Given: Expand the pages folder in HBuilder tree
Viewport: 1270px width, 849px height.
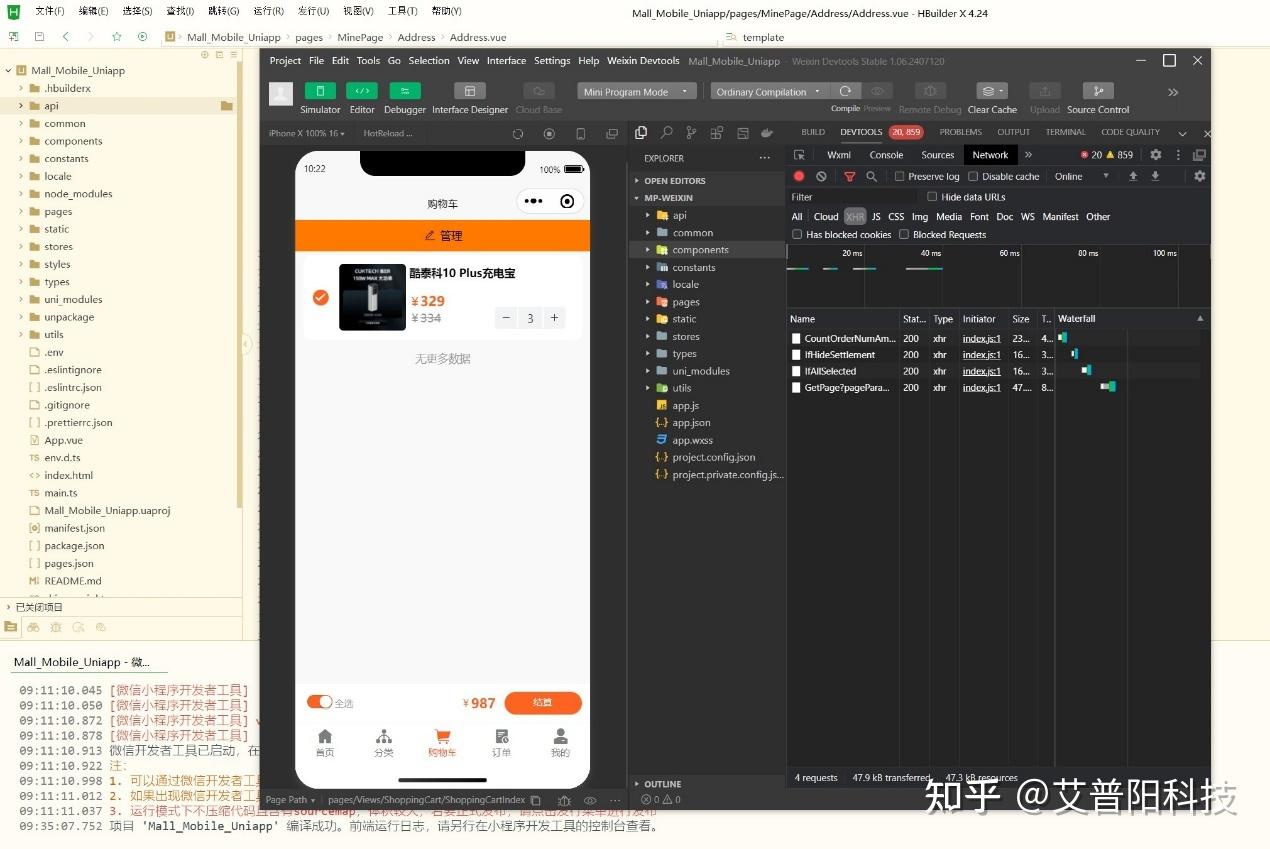Looking at the screenshot, I should (x=58, y=211).
